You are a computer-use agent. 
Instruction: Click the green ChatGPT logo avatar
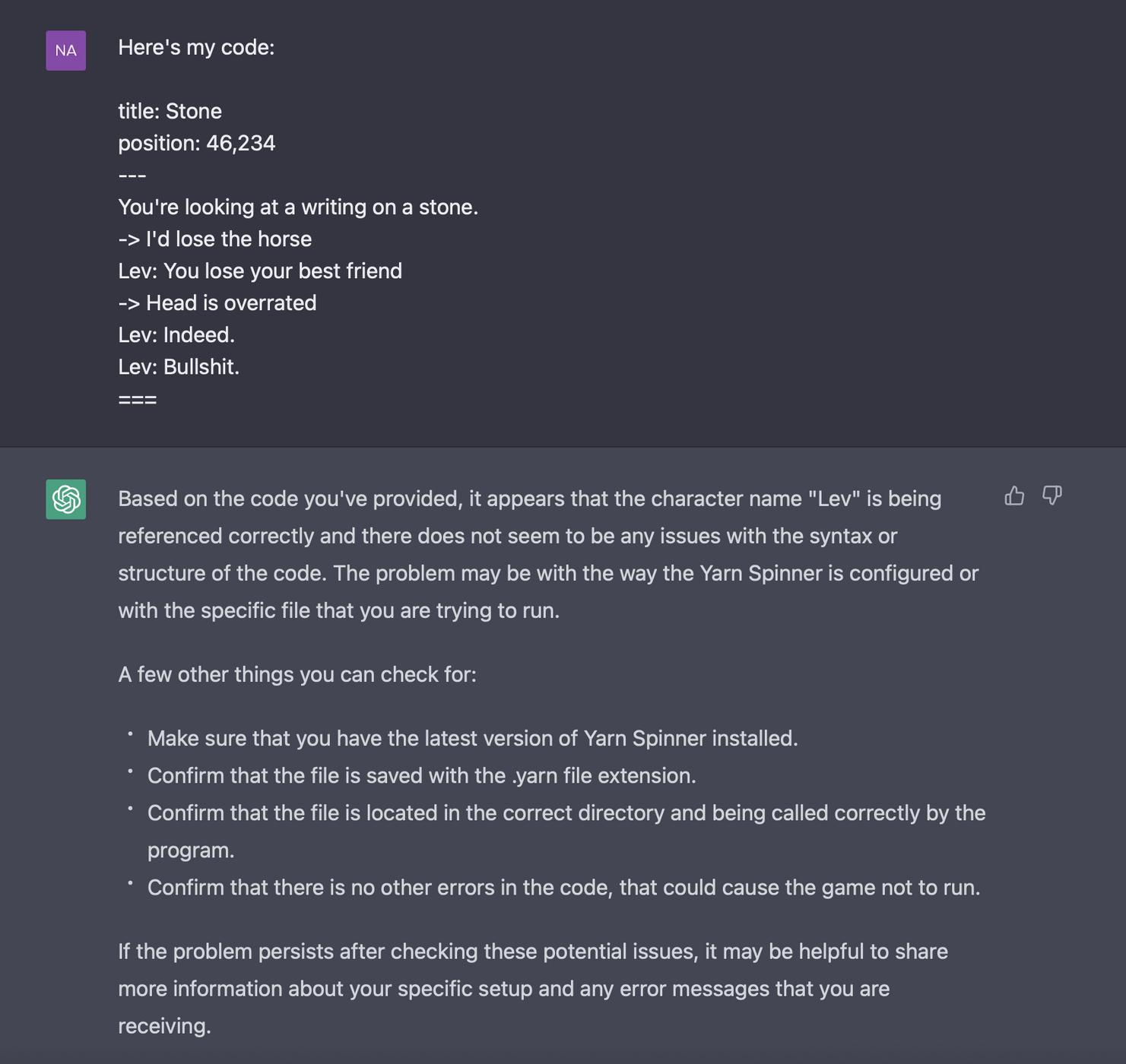tap(66, 499)
